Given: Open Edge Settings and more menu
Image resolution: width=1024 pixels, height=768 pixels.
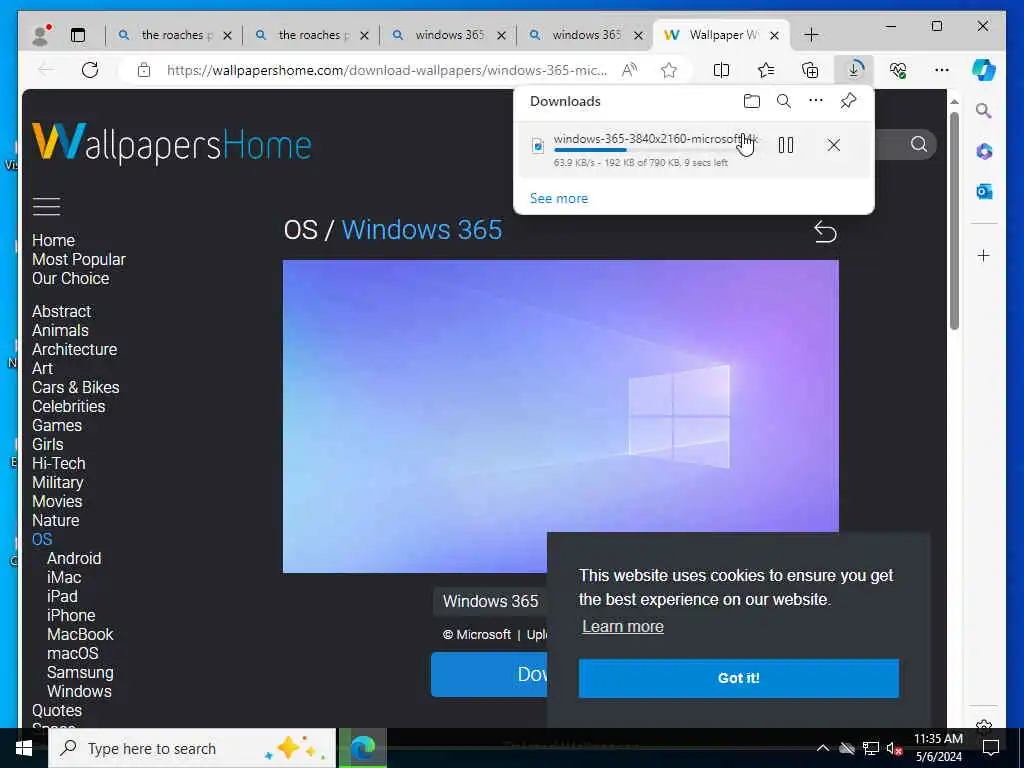Looking at the screenshot, I should pos(941,70).
